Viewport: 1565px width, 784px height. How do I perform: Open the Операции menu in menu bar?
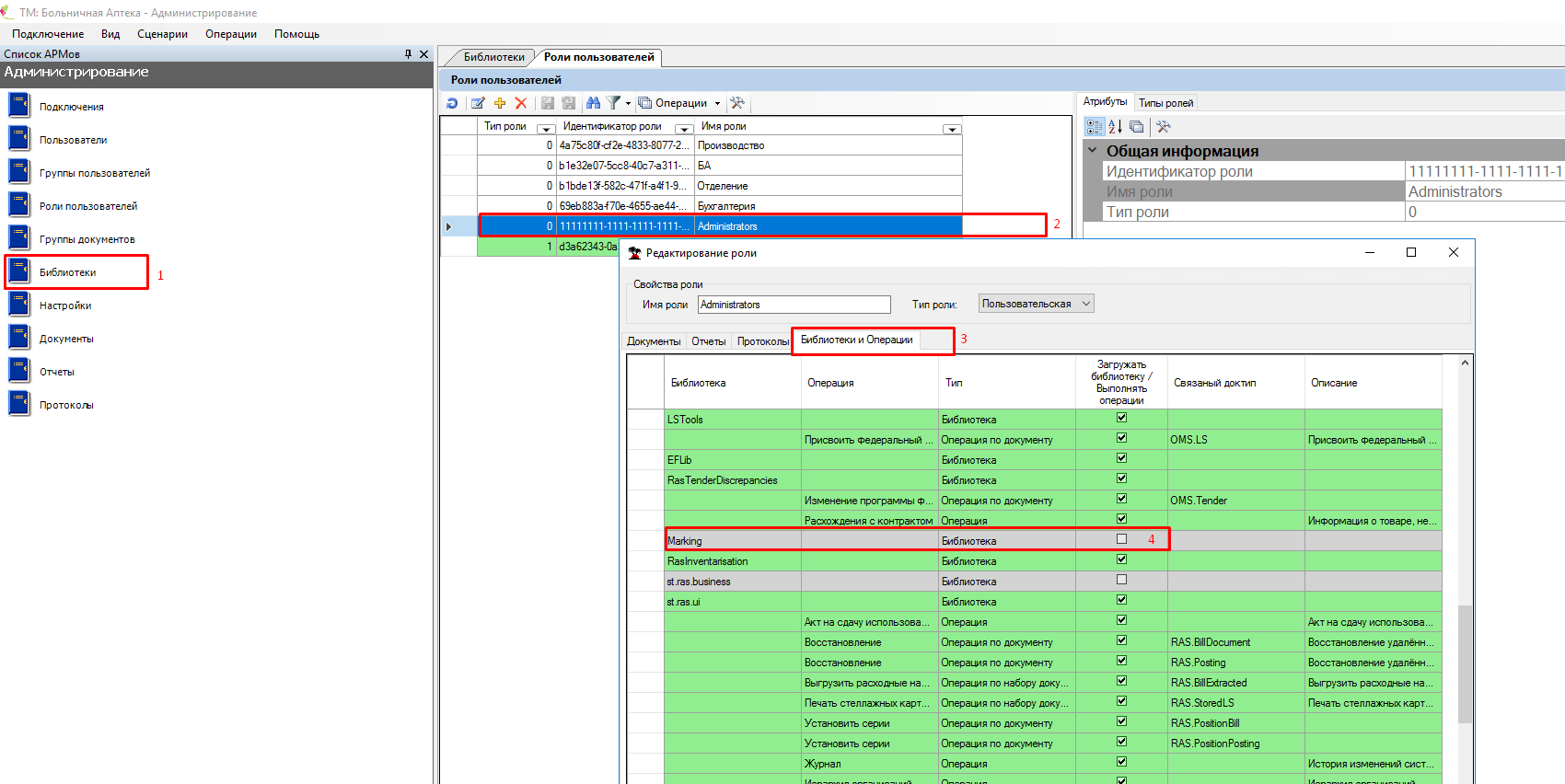click(x=231, y=34)
